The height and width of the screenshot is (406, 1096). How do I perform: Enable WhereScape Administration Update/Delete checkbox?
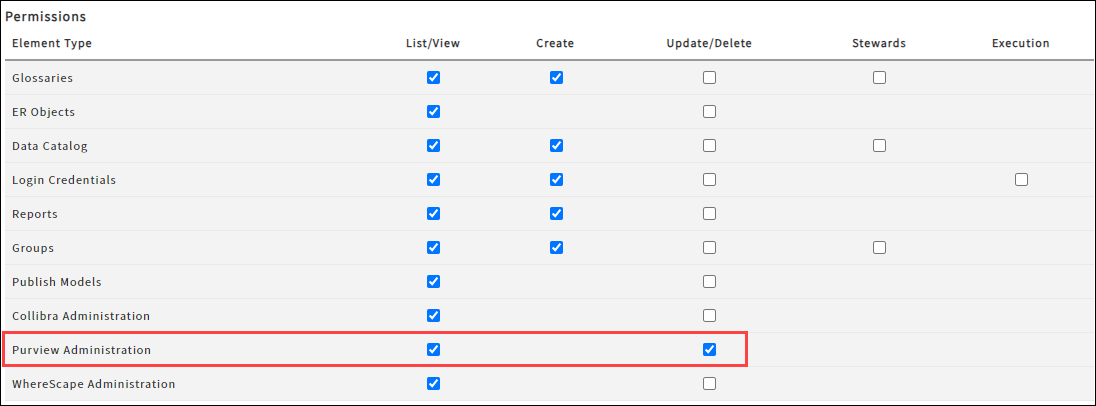click(x=709, y=383)
